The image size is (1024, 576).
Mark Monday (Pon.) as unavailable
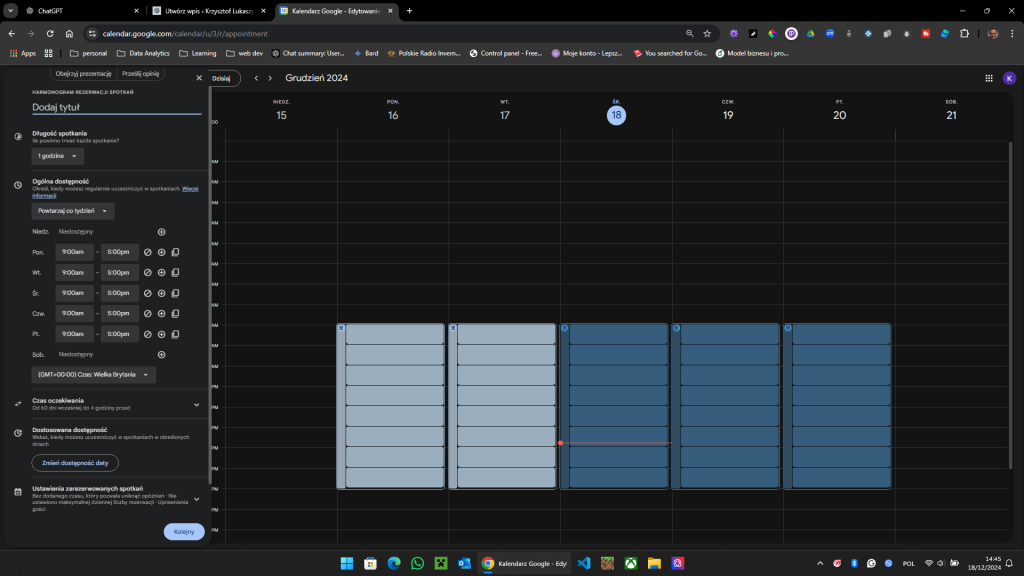(147, 252)
